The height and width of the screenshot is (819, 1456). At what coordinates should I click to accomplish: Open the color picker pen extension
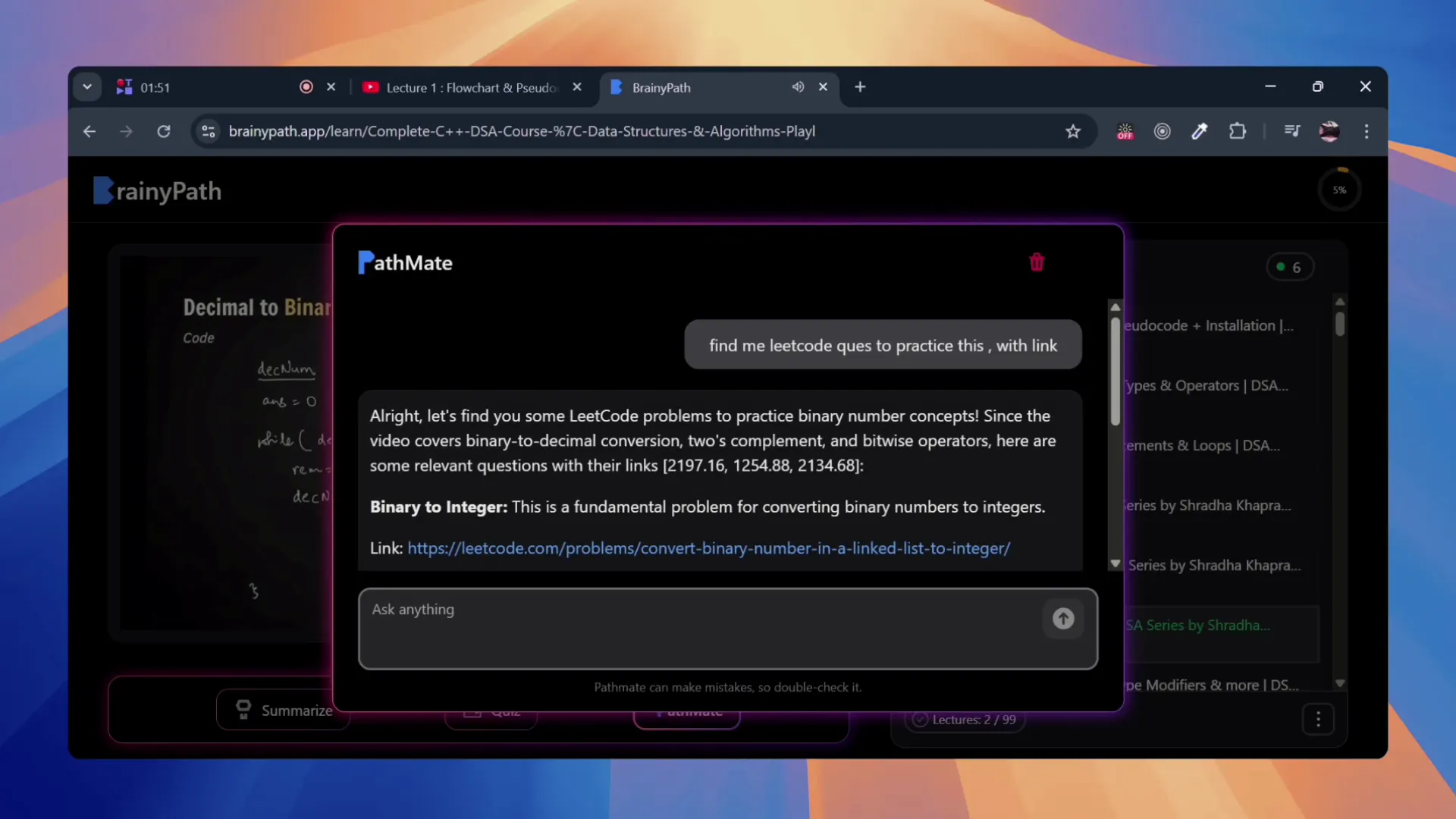pyautogui.click(x=1199, y=131)
